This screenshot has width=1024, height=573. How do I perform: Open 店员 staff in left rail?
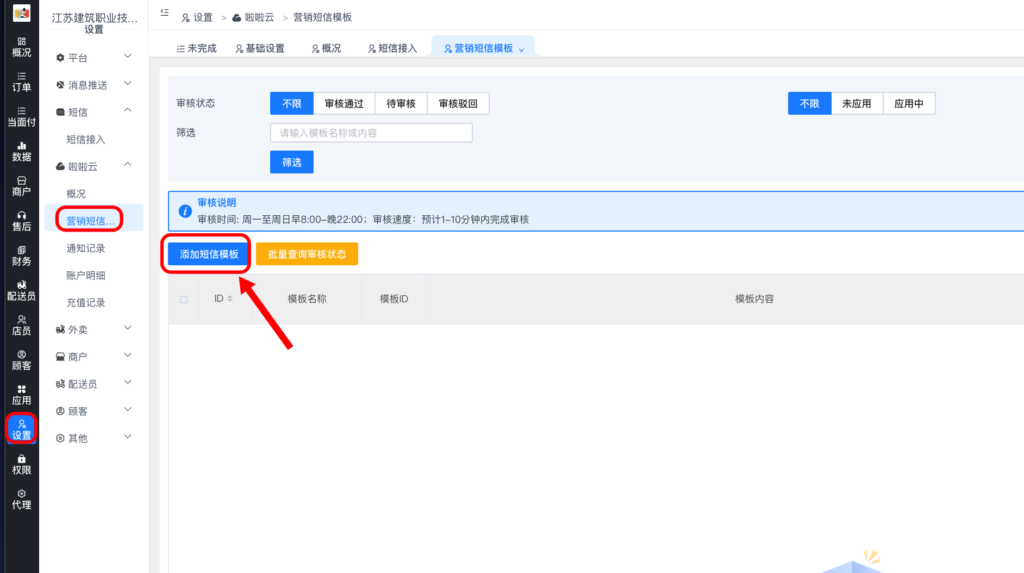point(22,325)
